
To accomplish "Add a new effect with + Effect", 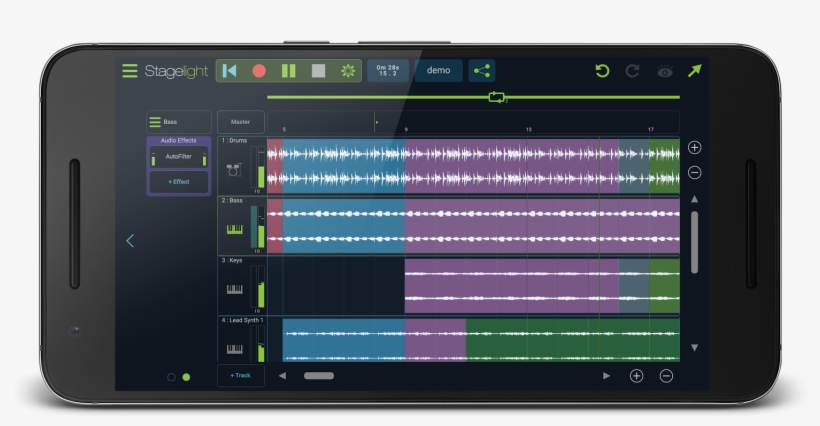I will click(179, 181).
